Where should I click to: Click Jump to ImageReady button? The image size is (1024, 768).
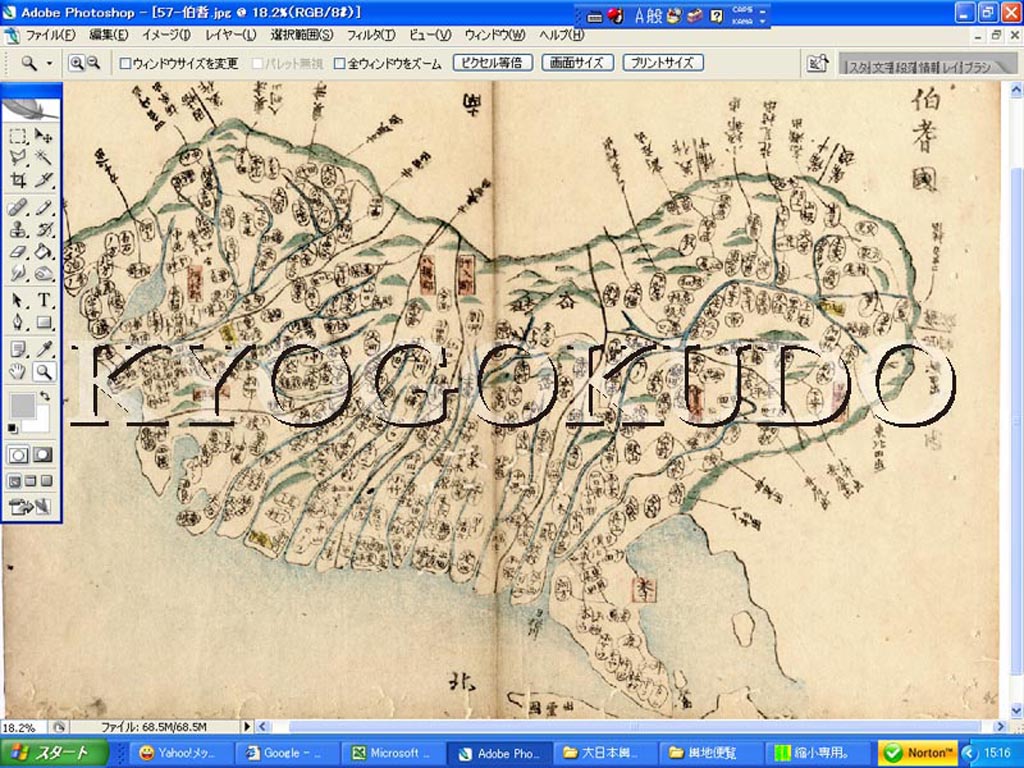point(29,506)
